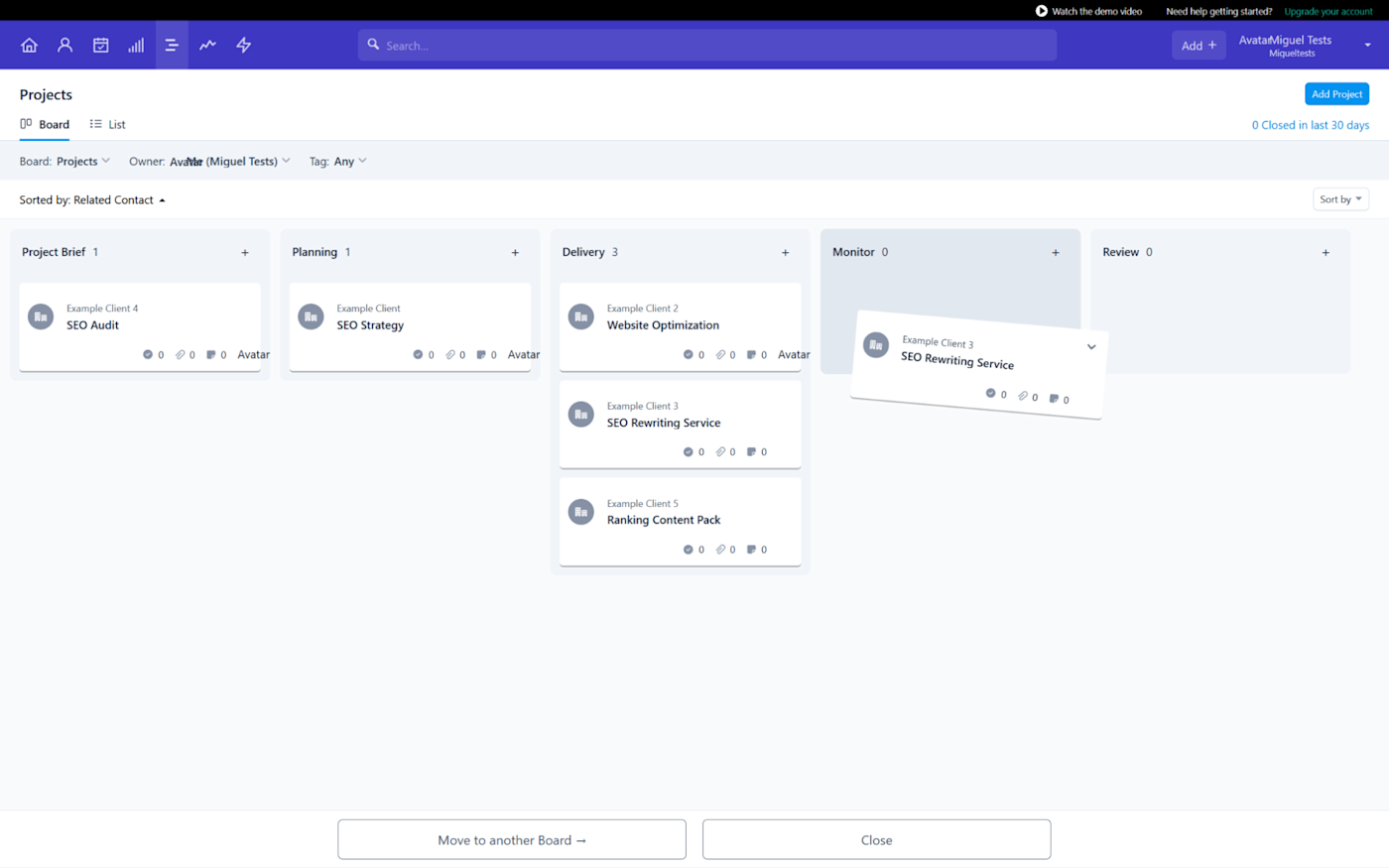The height and width of the screenshot is (868, 1389).
Task: Open the line graph Reports icon
Action: [207, 45]
